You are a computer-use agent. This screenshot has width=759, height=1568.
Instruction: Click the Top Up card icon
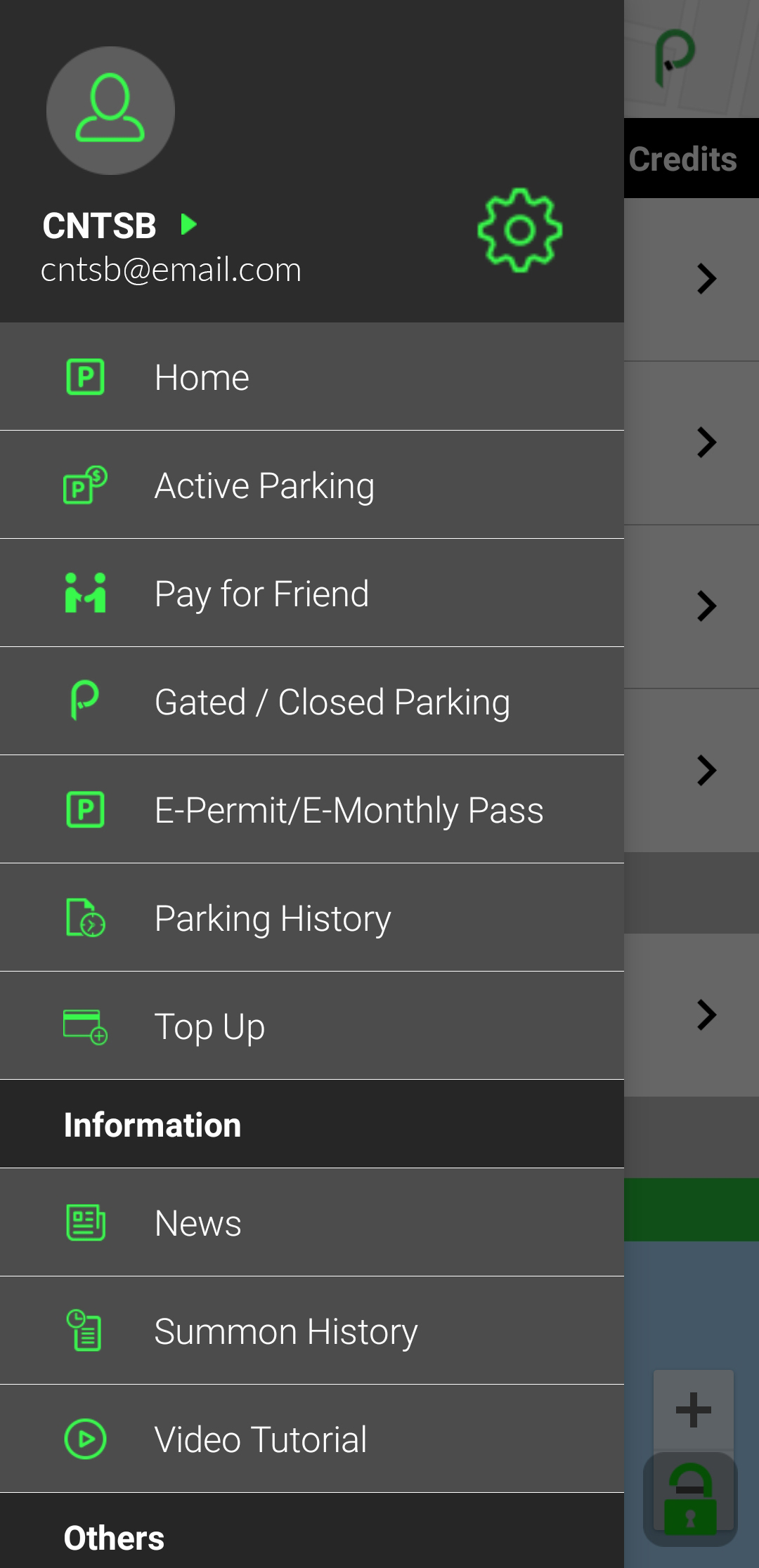pyautogui.click(x=85, y=1026)
